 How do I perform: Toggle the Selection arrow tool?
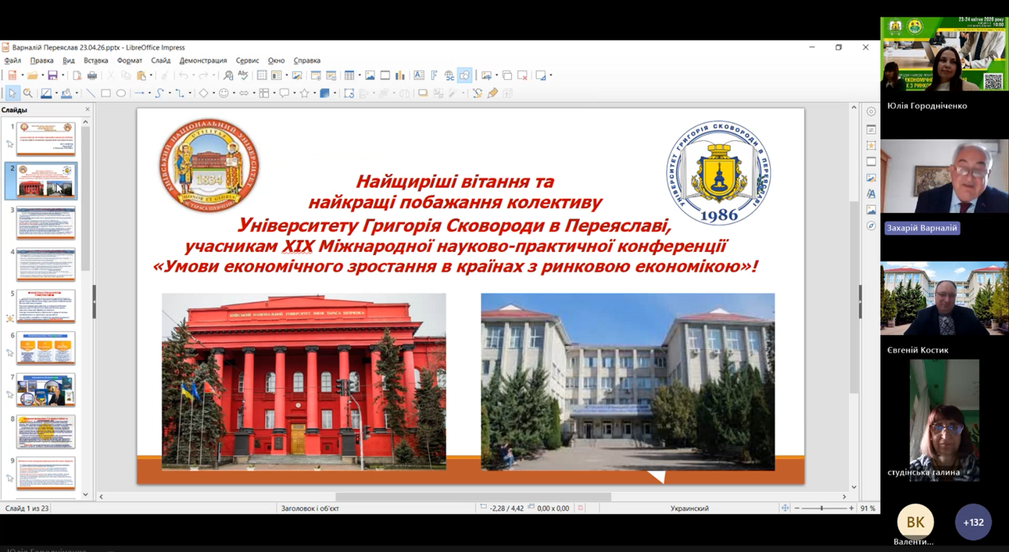tap(12, 93)
